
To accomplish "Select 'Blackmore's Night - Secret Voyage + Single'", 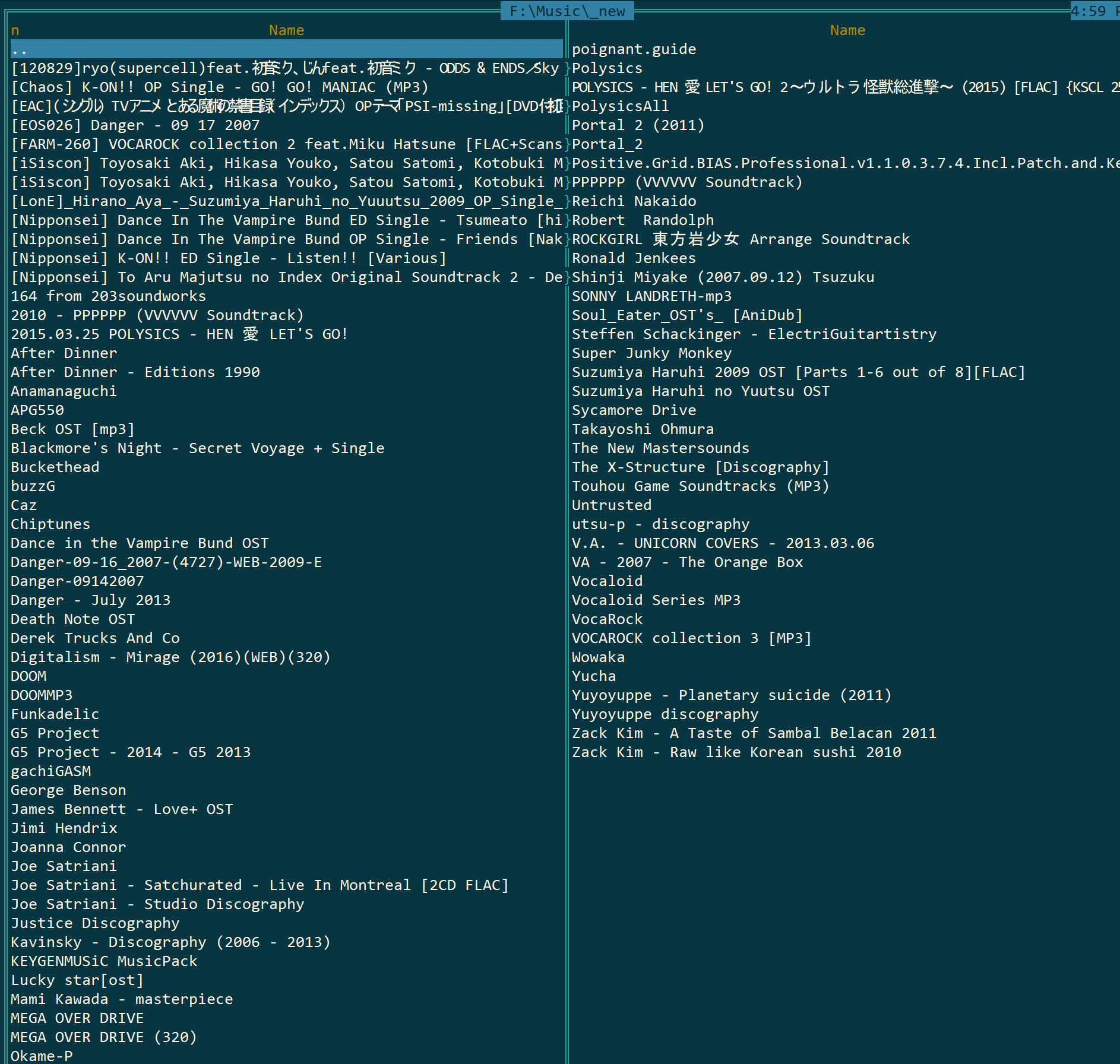I will point(198,448).
